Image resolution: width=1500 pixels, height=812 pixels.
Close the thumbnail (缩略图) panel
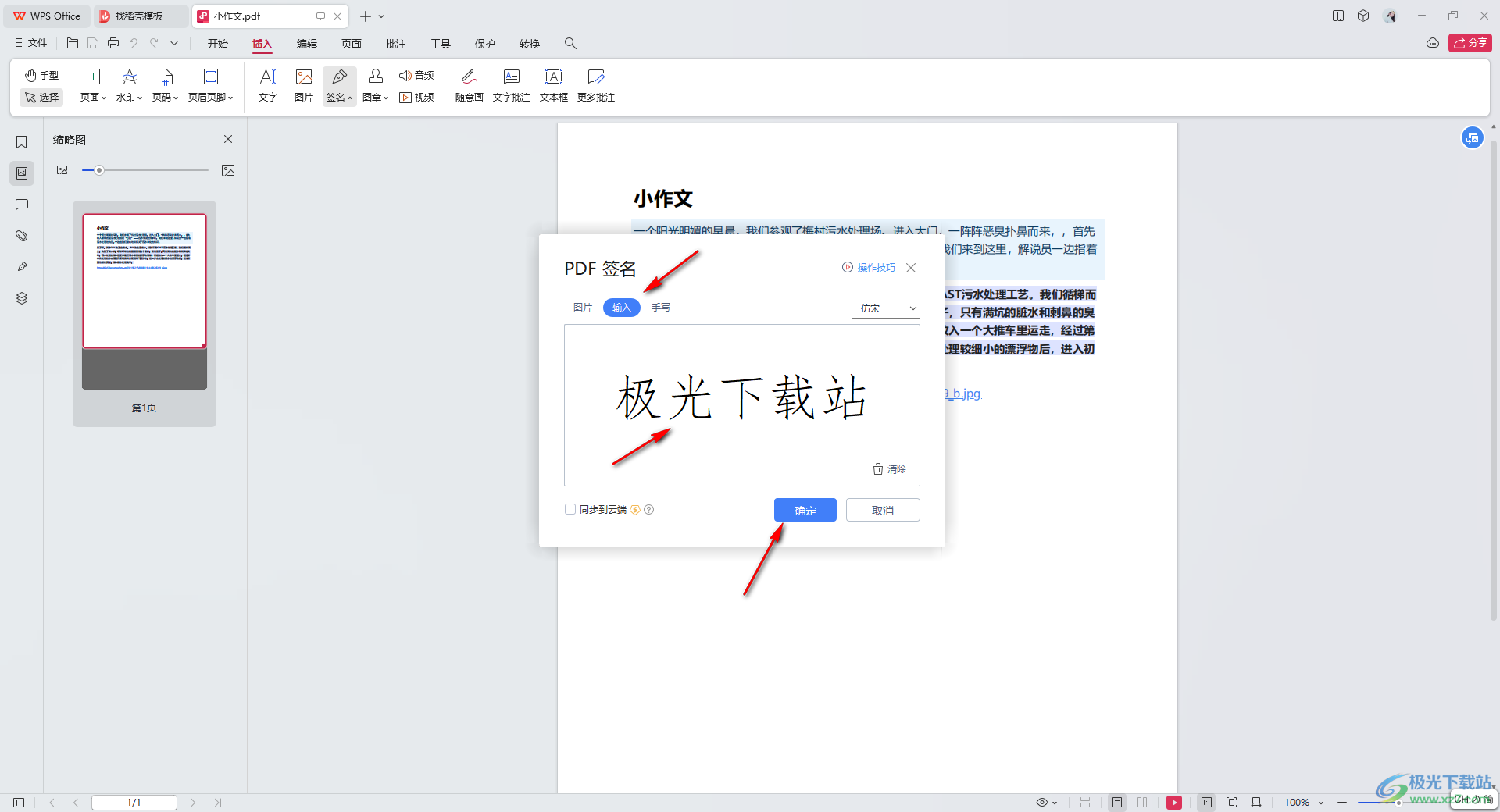(x=228, y=139)
